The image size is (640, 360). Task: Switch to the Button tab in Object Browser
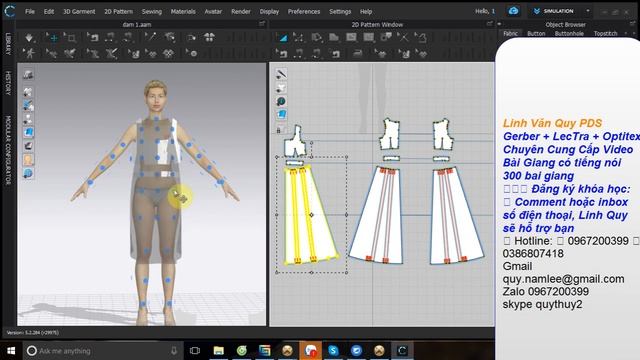[536, 33]
